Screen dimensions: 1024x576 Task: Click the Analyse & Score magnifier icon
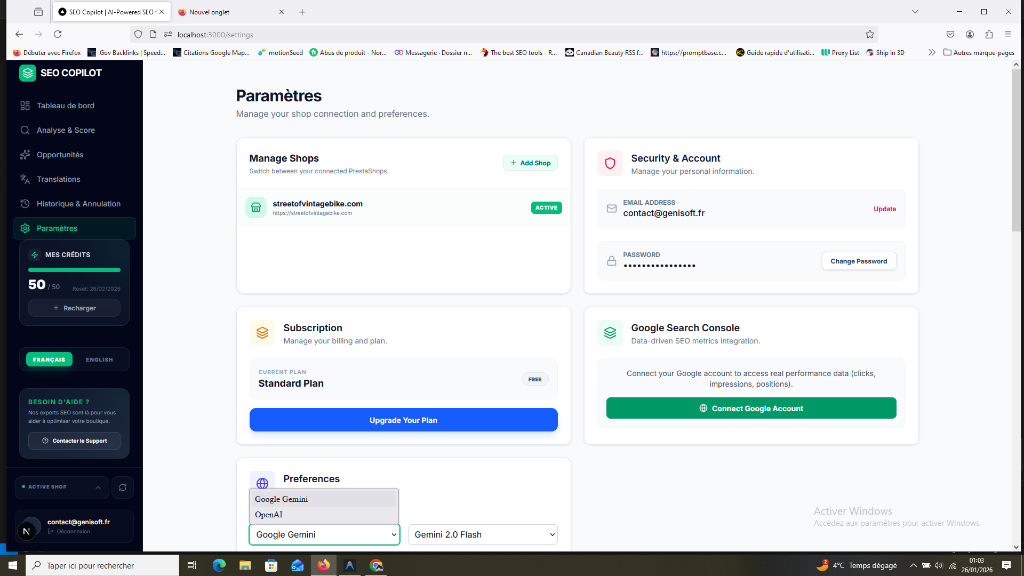(25, 130)
